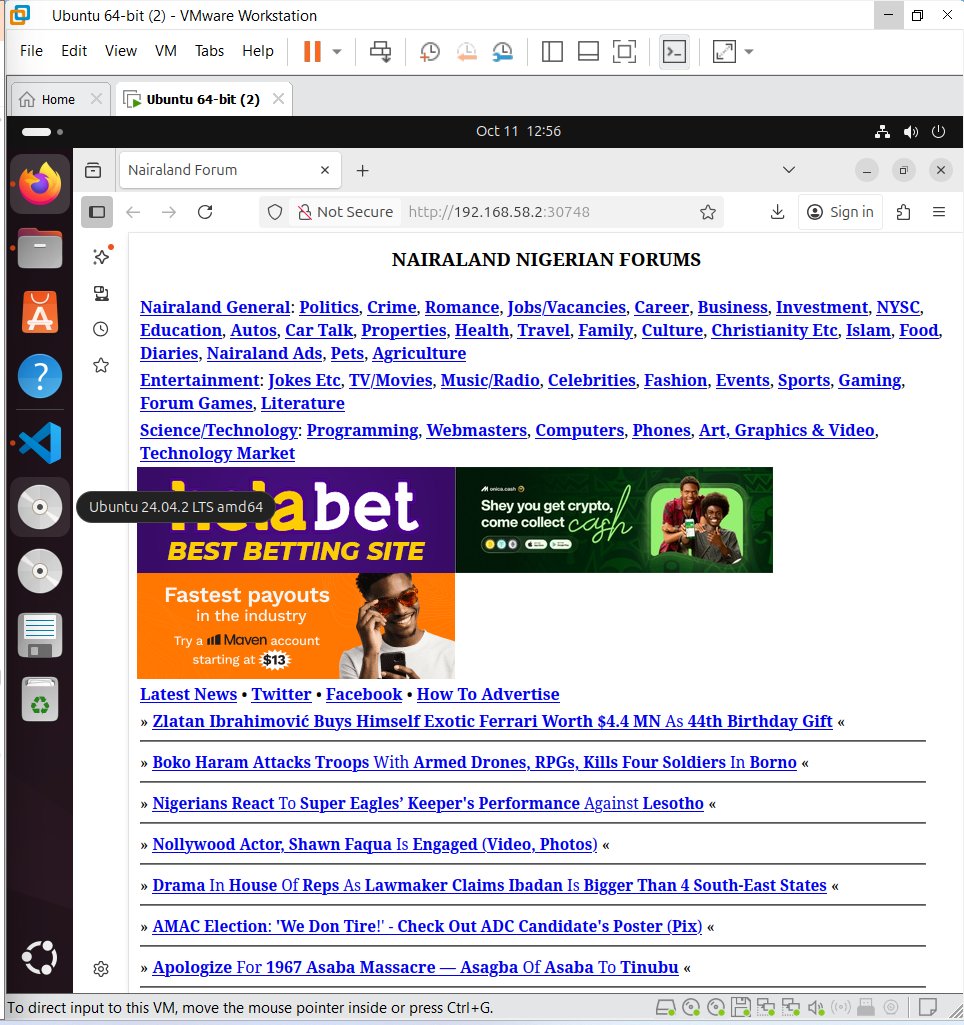Open the VMware snapshot manager

tap(503, 51)
